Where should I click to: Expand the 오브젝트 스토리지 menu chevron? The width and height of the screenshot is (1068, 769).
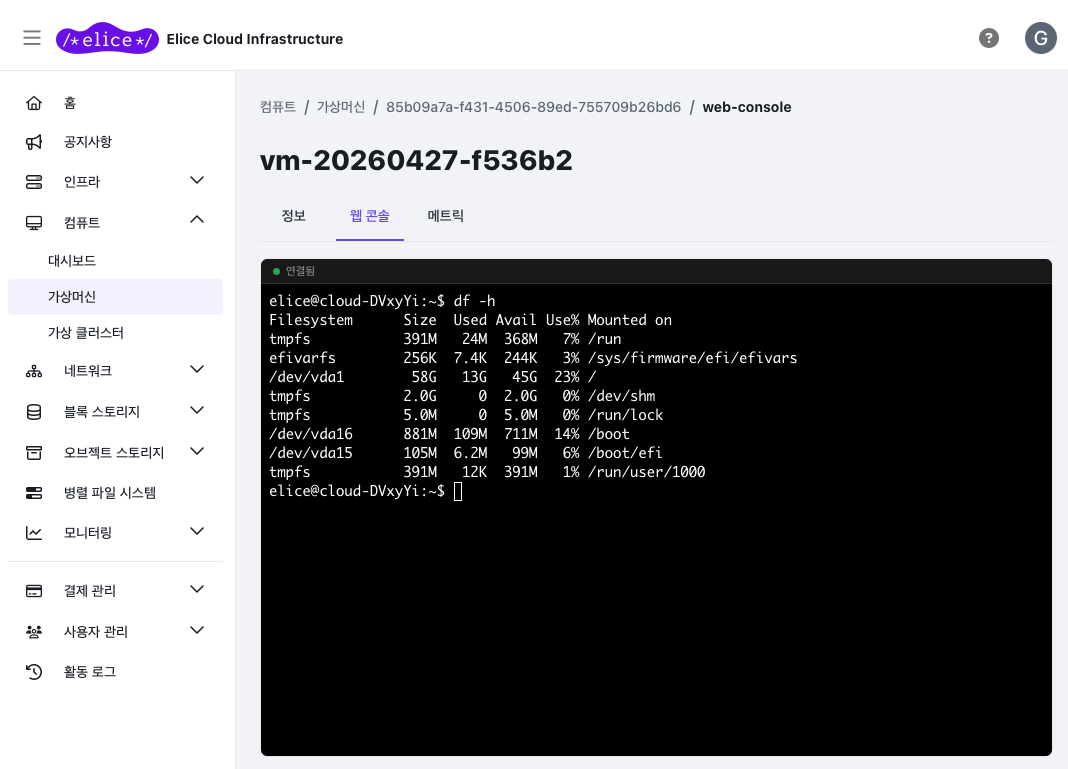(x=197, y=451)
